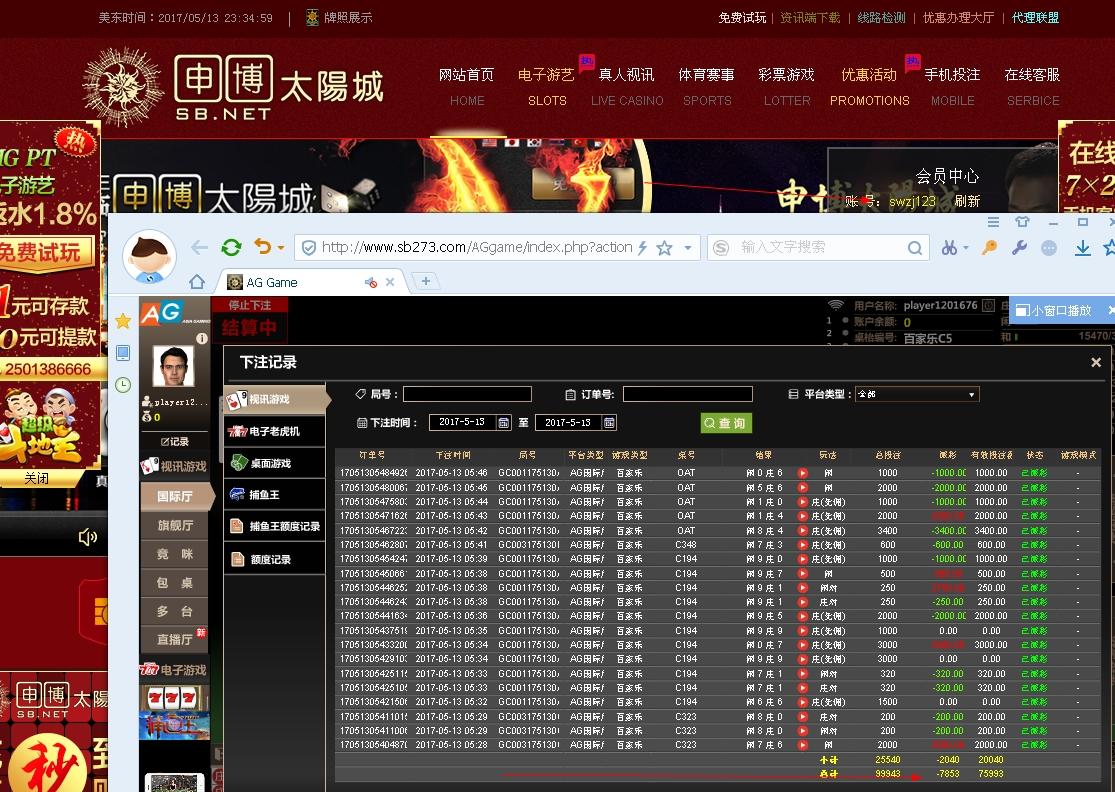Viewport: 1115px width, 792px height.
Task: Close the 下注记录 dialog
Action: (x=1096, y=363)
